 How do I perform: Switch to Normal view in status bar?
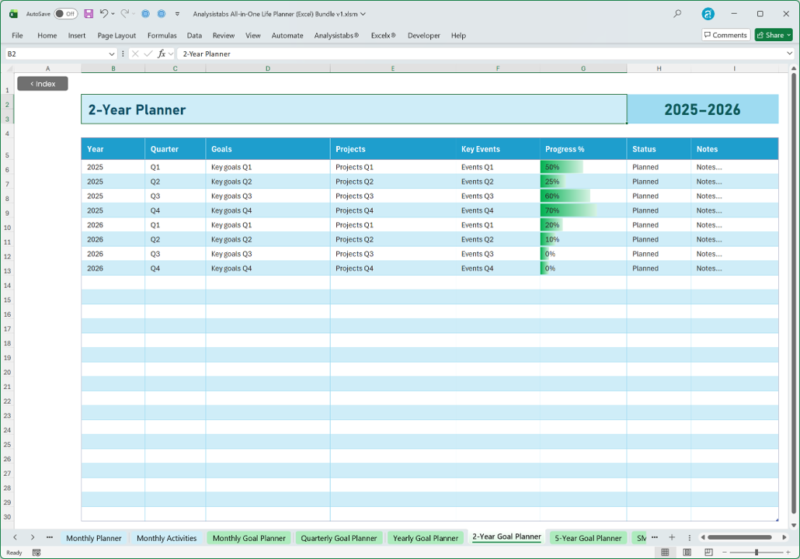[x=665, y=552]
